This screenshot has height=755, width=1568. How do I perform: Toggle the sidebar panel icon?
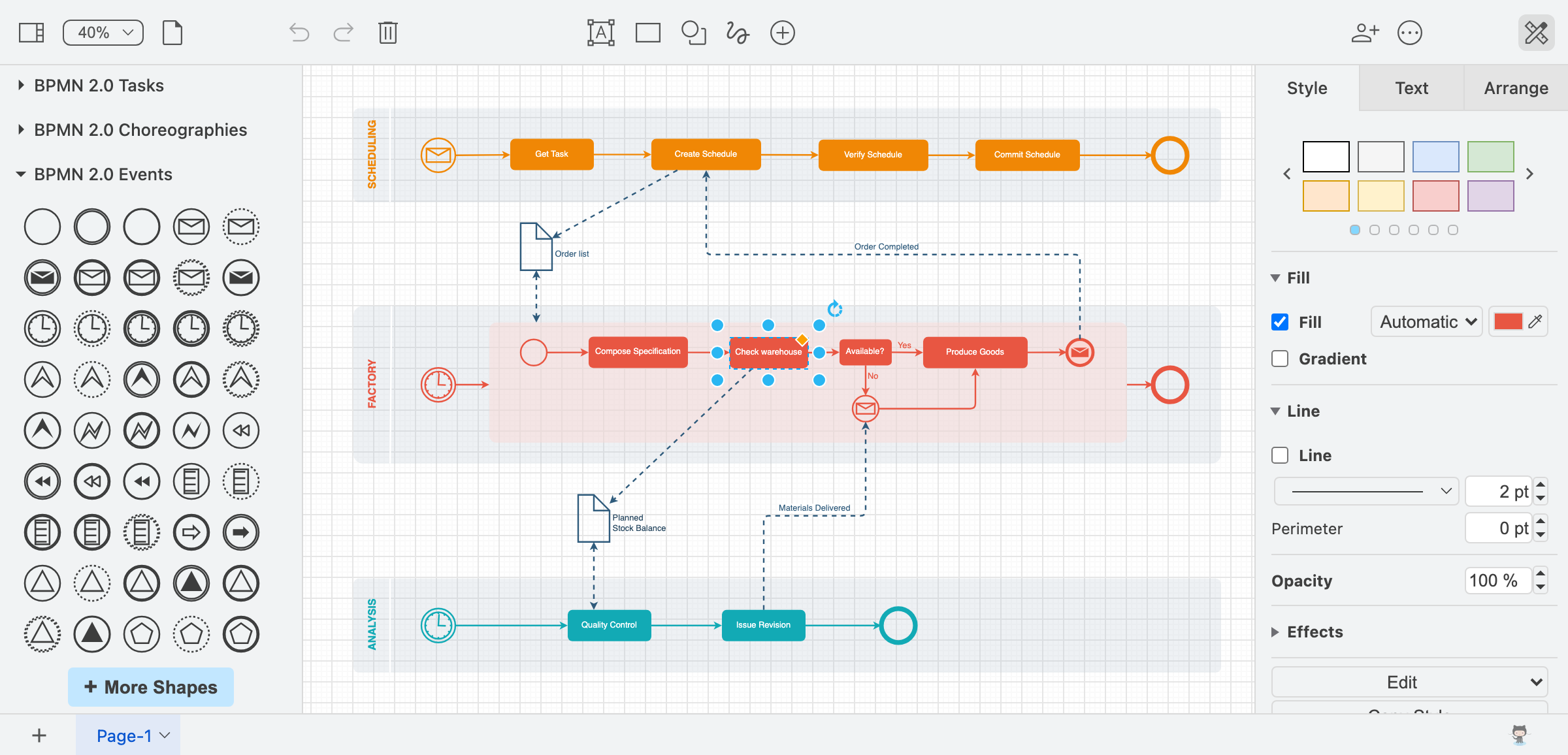[x=31, y=33]
